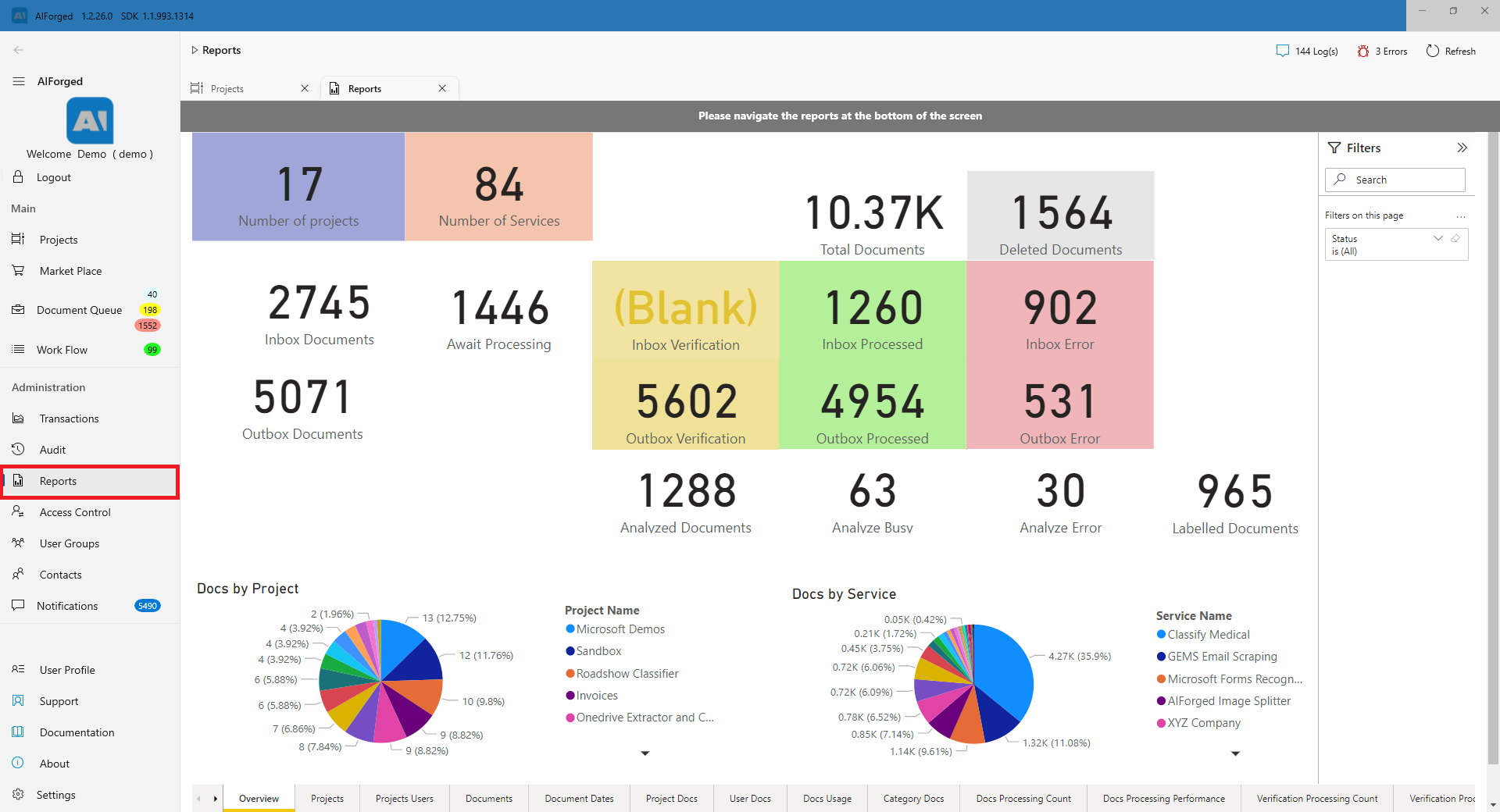Select the Projects Users report tab
The image size is (1500, 812).
click(x=405, y=799)
